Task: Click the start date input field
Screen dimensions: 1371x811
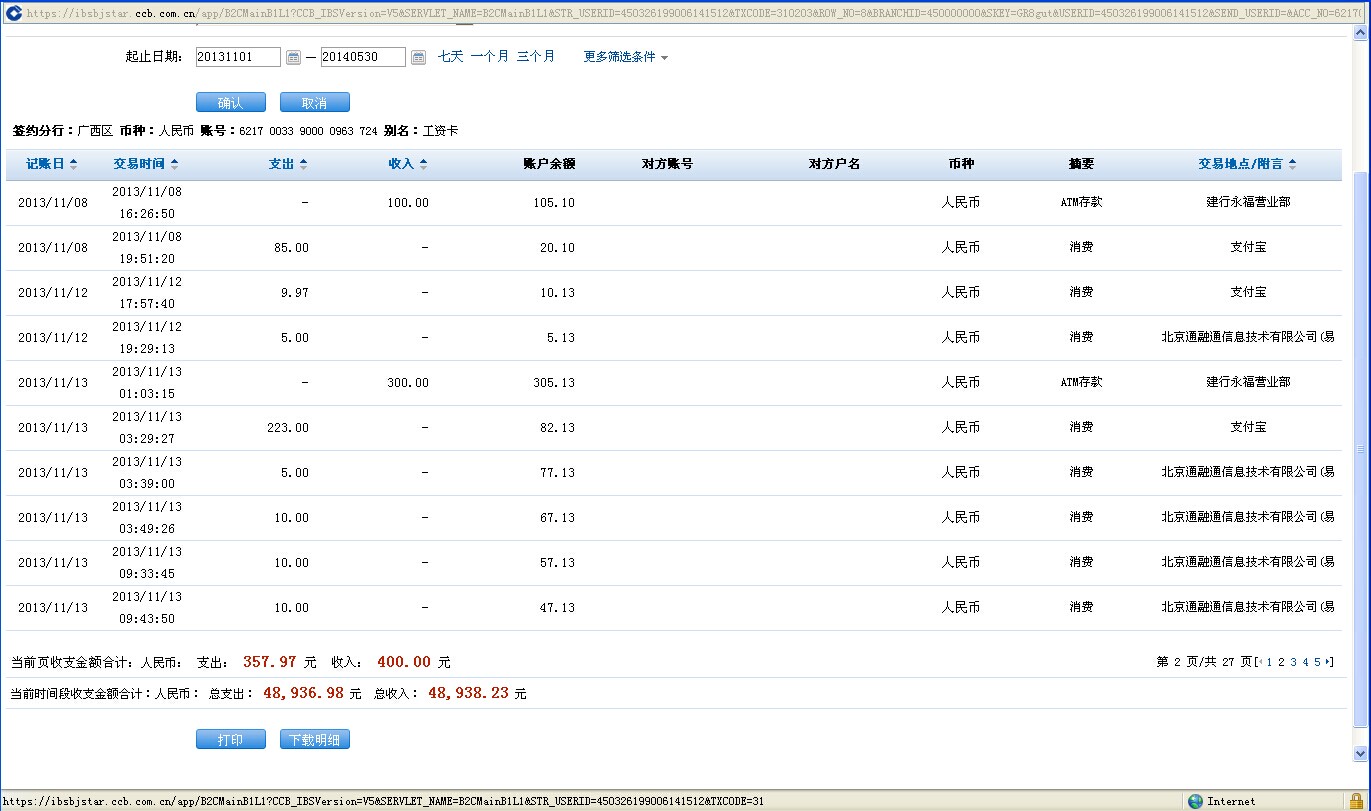Action: (x=238, y=57)
